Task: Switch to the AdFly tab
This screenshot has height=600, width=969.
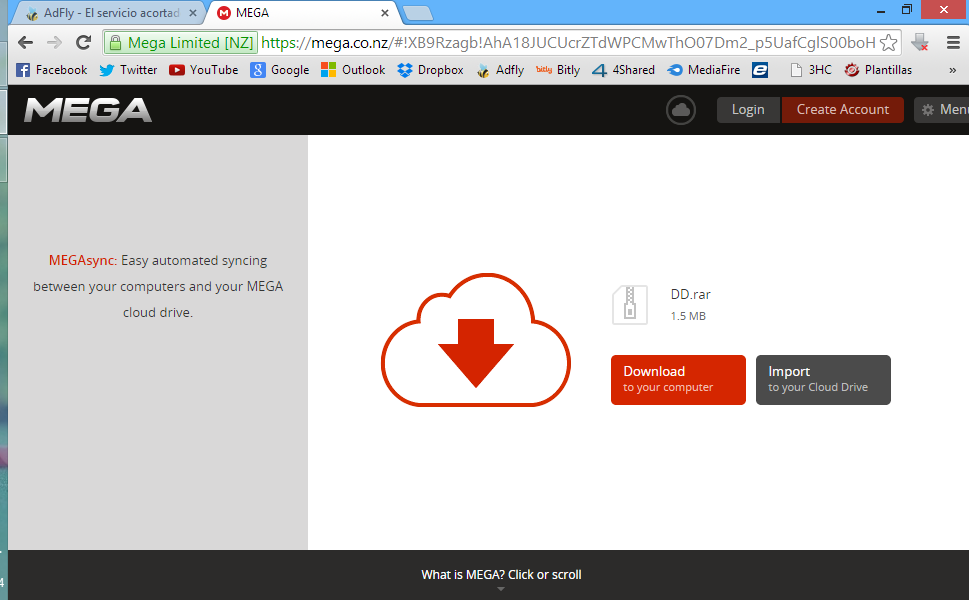Action: 110,13
